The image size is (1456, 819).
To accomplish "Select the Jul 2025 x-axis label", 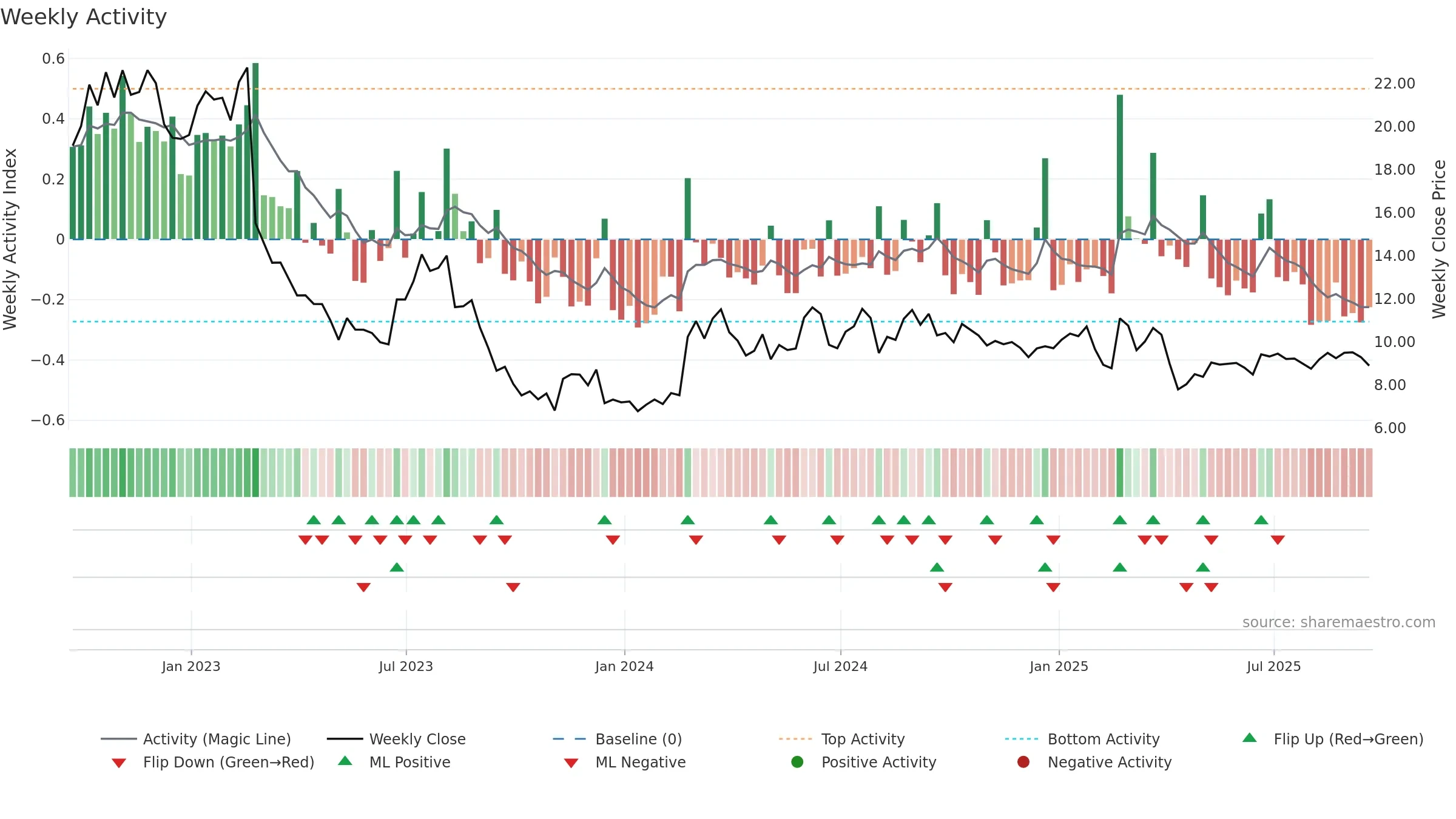I will [x=1274, y=666].
